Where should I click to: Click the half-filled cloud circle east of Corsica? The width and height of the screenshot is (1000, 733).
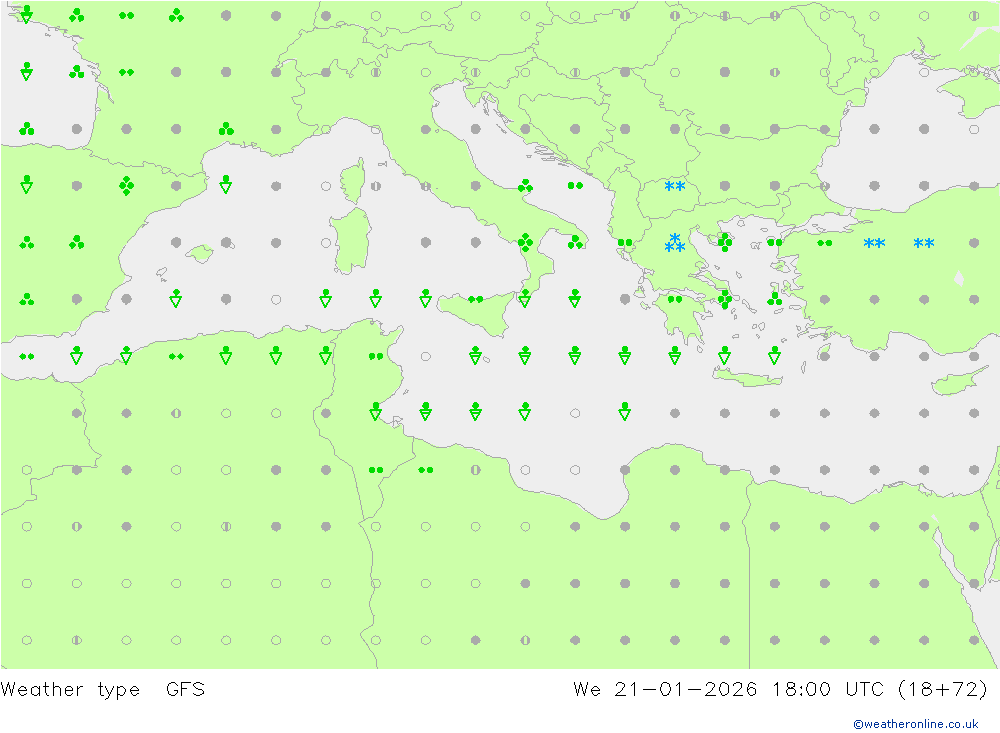[376, 186]
